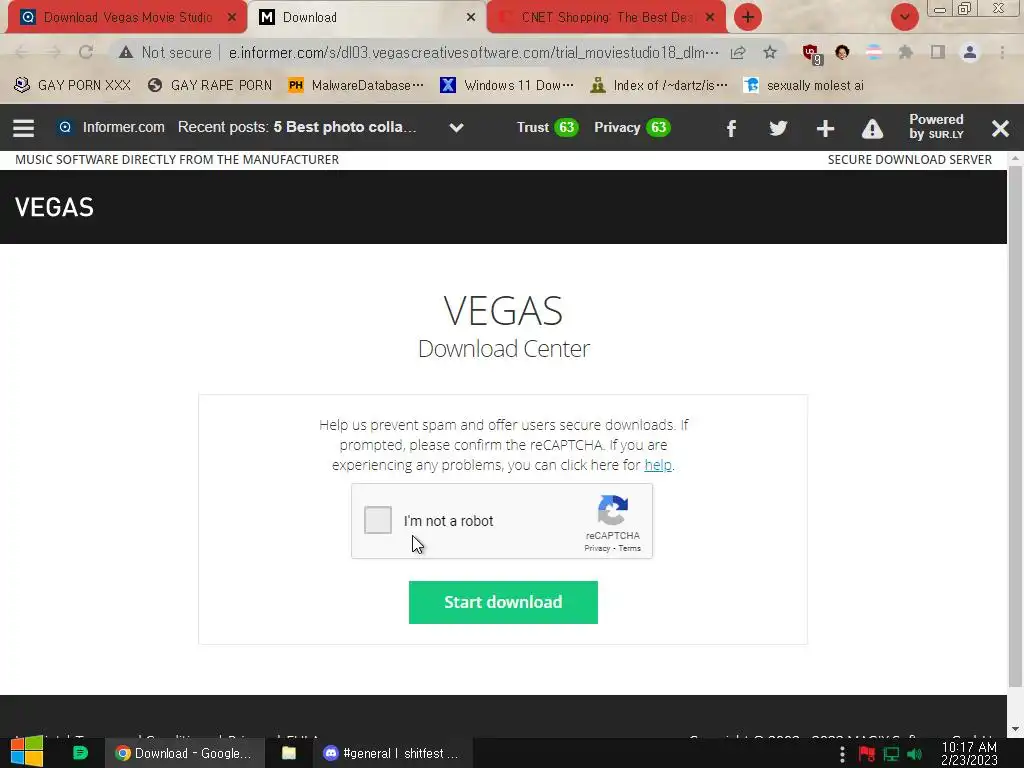Open the Index of /~dartz/is bookmark

click(658, 85)
